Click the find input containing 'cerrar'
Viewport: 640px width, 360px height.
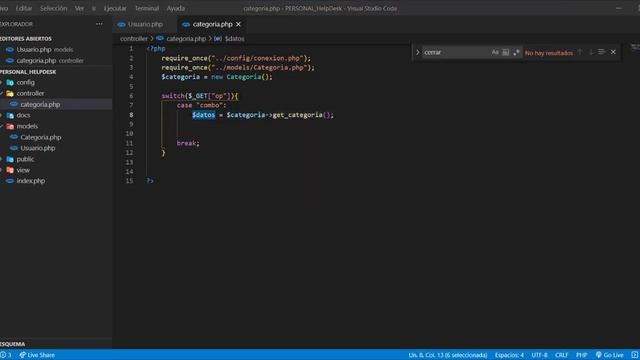point(455,52)
